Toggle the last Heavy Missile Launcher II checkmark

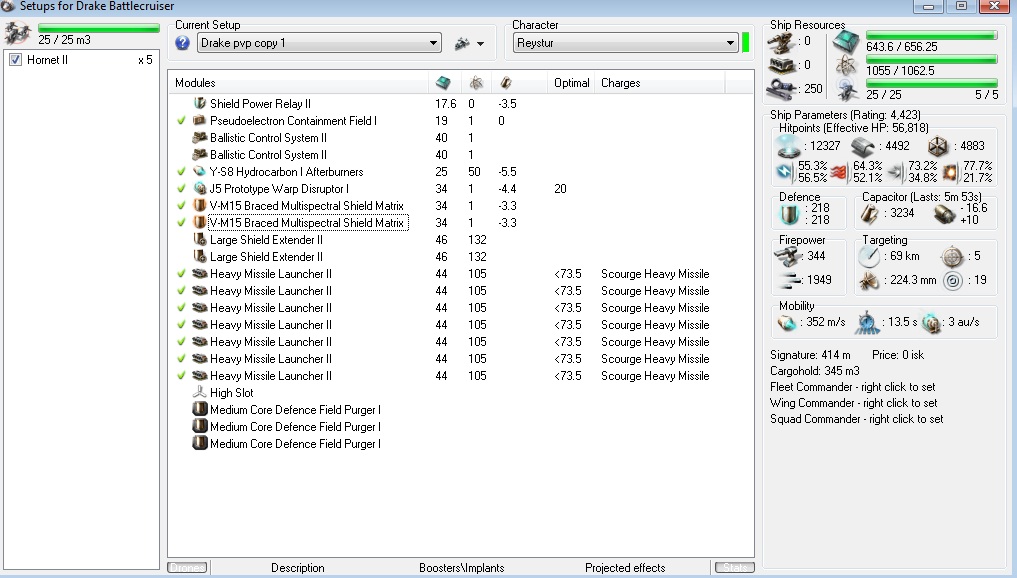tap(182, 376)
